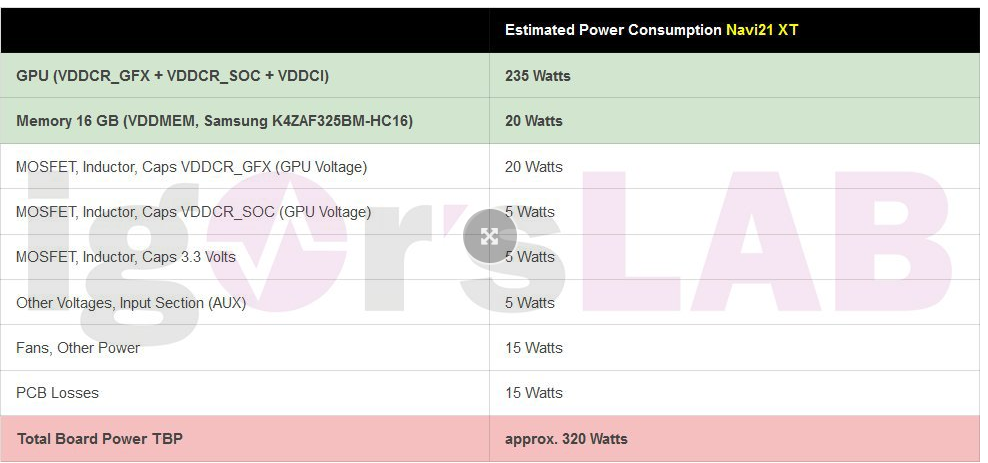The width and height of the screenshot is (988, 463).
Task: Click the Fans, Other Power row label
Action: 78,348
